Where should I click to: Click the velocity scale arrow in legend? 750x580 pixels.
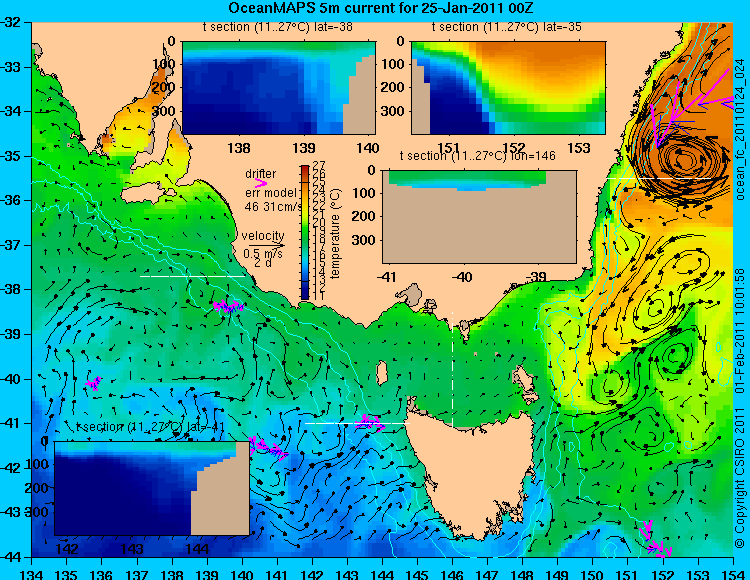266,246
